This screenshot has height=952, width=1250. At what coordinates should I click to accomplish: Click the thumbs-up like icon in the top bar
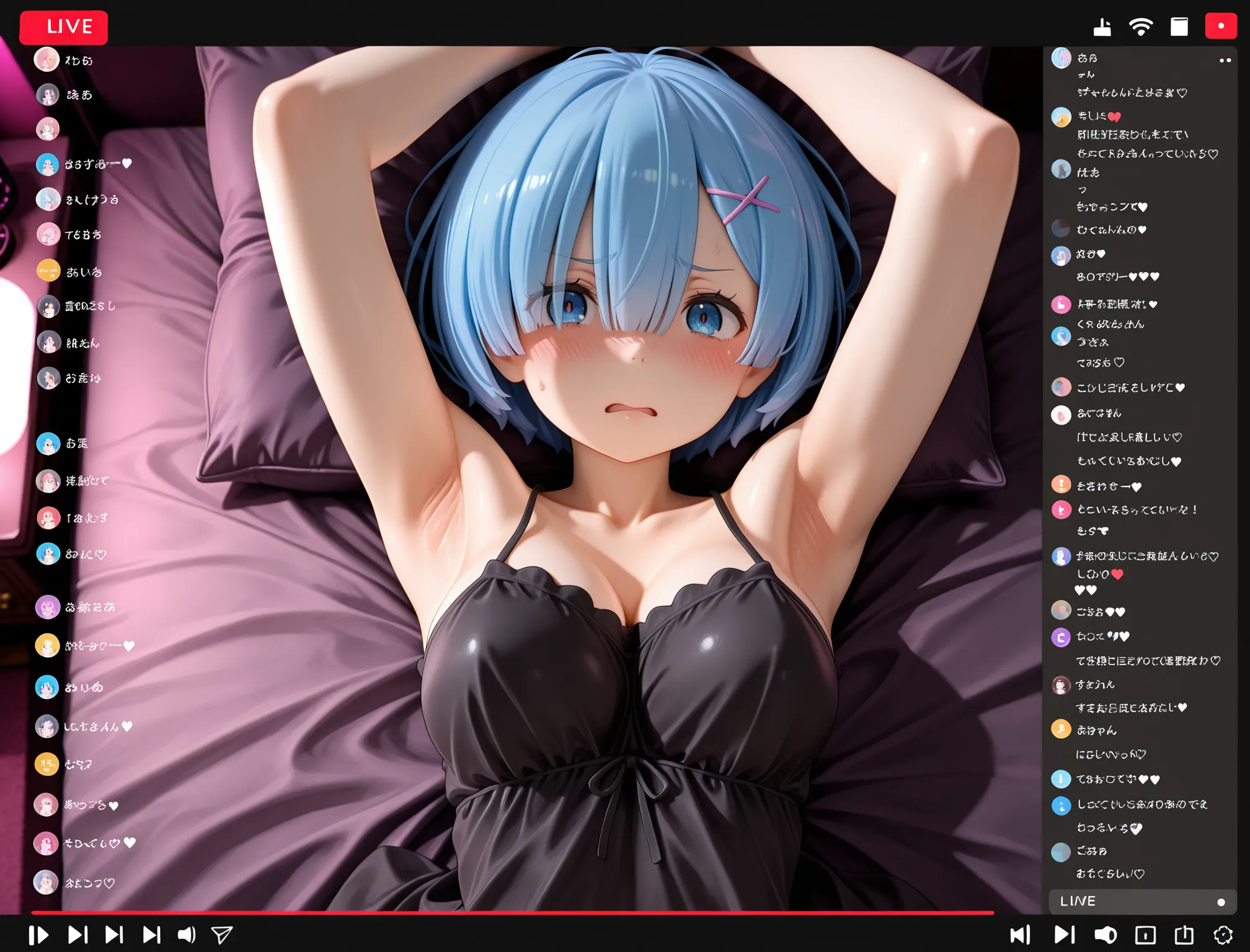click(x=1102, y=27)
